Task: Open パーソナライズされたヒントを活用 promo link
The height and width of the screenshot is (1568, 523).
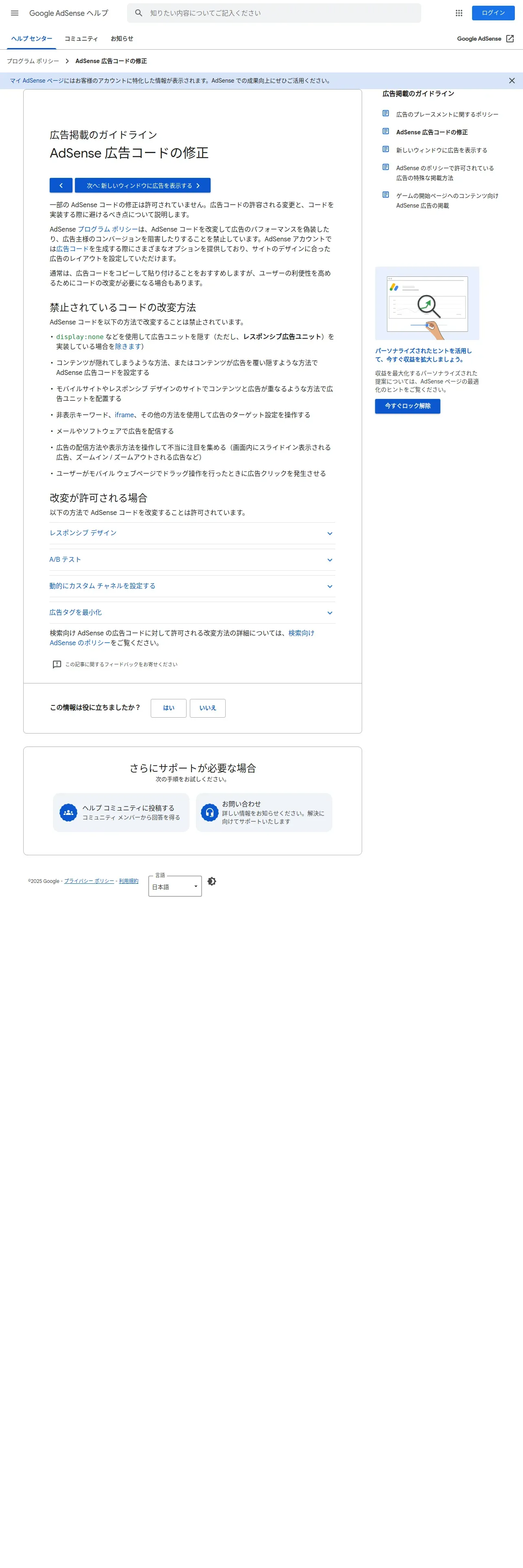Action: pyautogui.click(x=424, y=355)
